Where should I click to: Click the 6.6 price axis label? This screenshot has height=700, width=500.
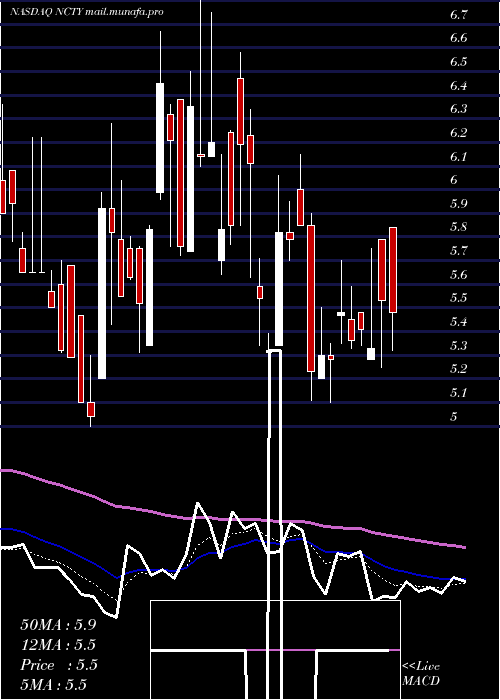(x=458, y=38)
